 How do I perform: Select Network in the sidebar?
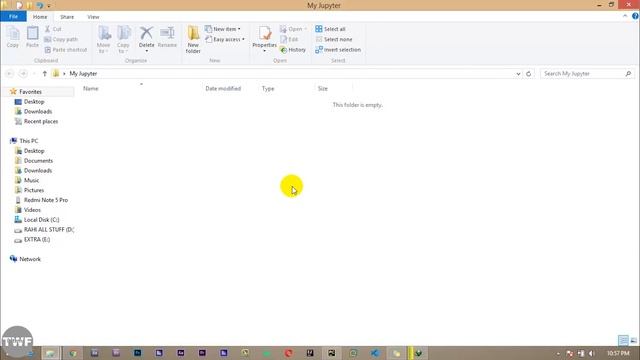[30, 259]
